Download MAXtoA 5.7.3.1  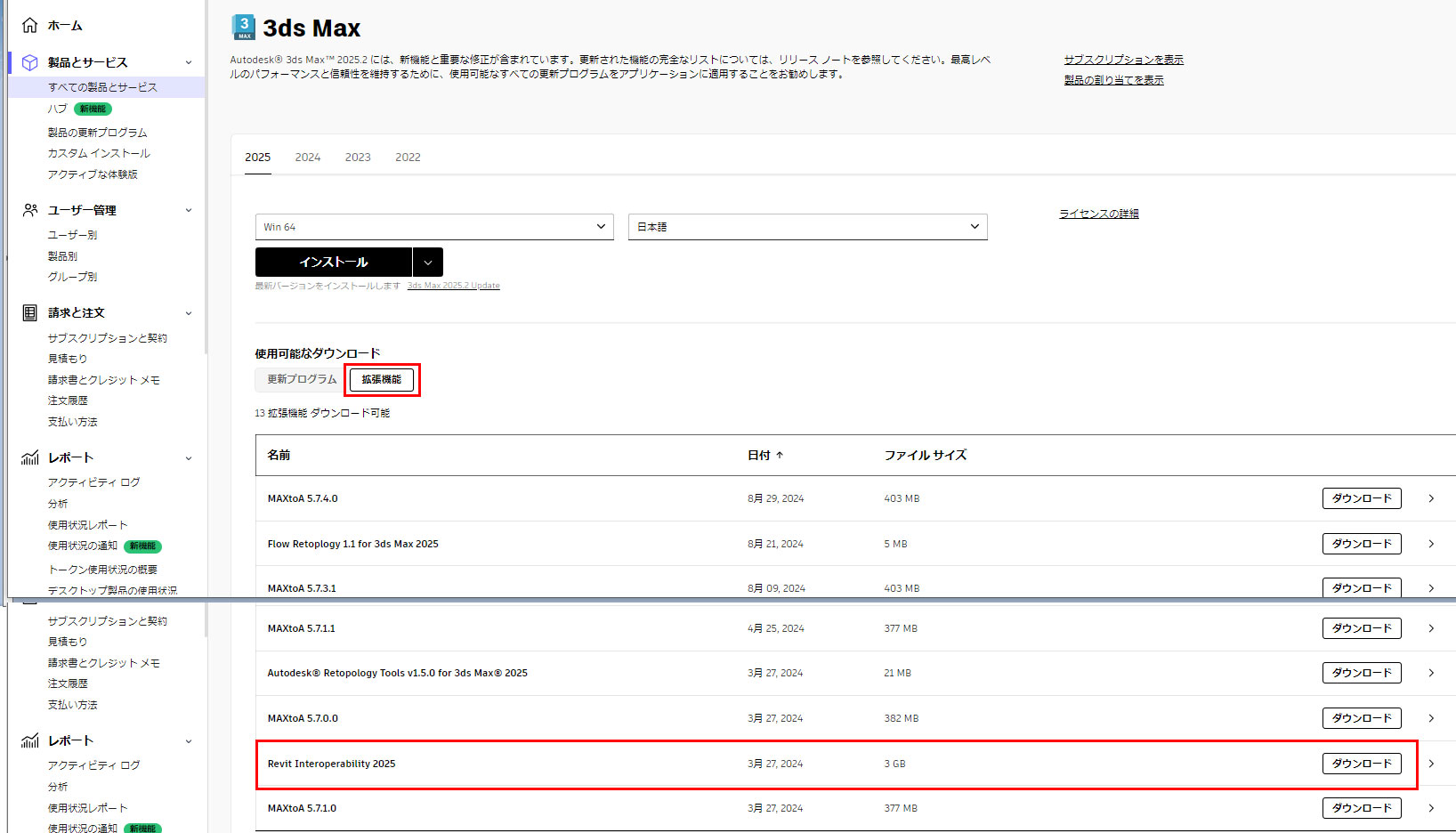coord(1362,587)
